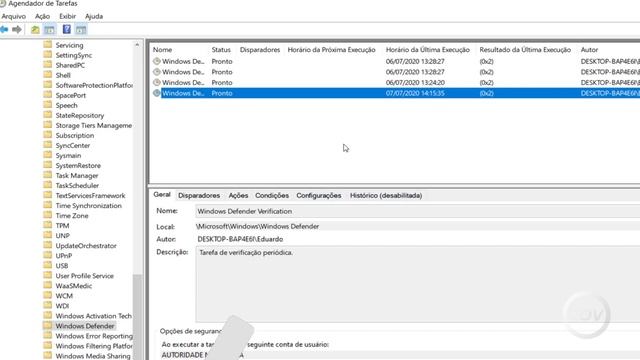Viewport: 640px width, 360px height.
Task: Select the StateRepository folder
Action: (x=80, y=116)
